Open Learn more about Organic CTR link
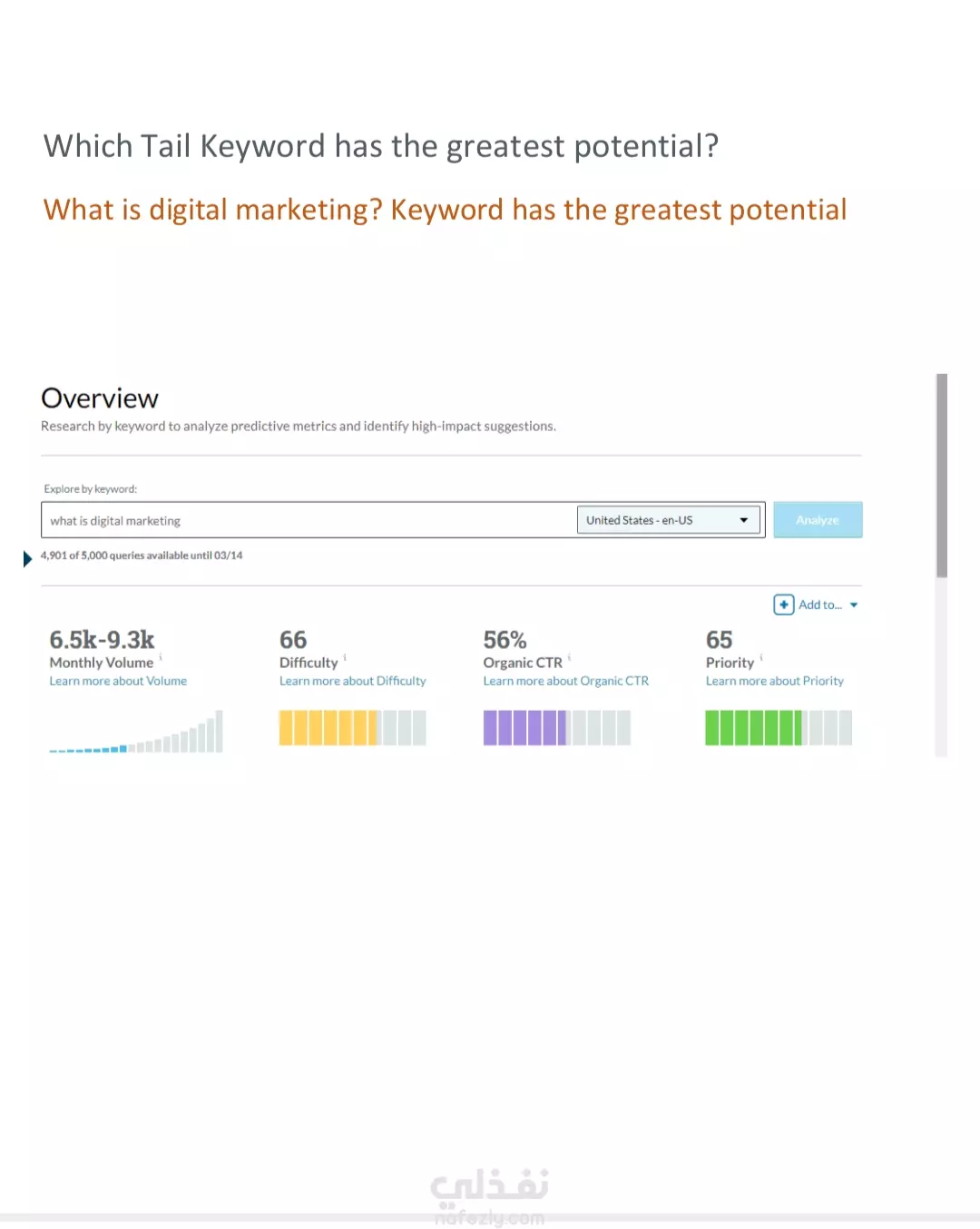Image resolution: width=980 pixels, height=1229 pixels. click(565, 681)
